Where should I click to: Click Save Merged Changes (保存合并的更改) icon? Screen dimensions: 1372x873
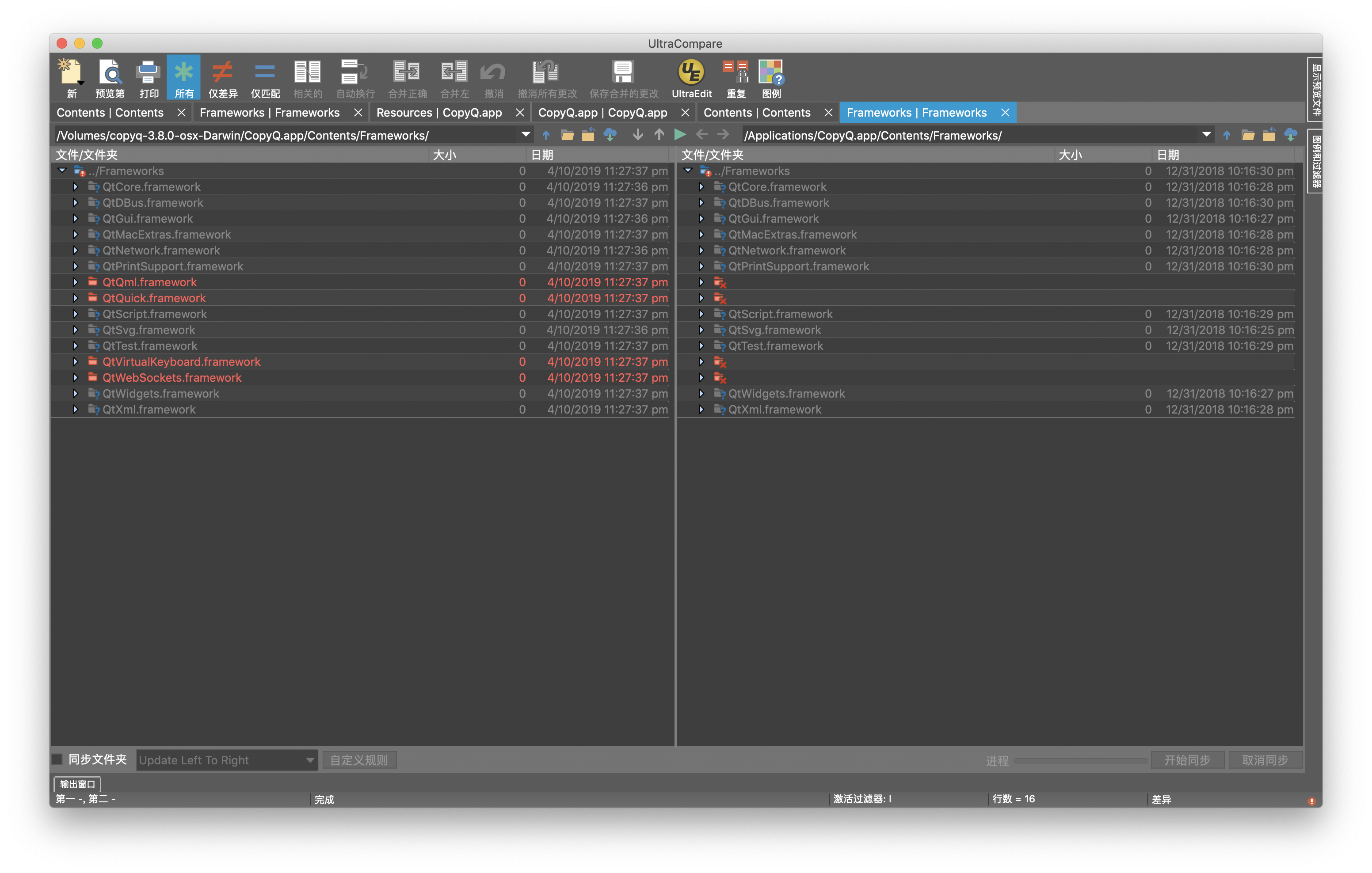[623, 78]
